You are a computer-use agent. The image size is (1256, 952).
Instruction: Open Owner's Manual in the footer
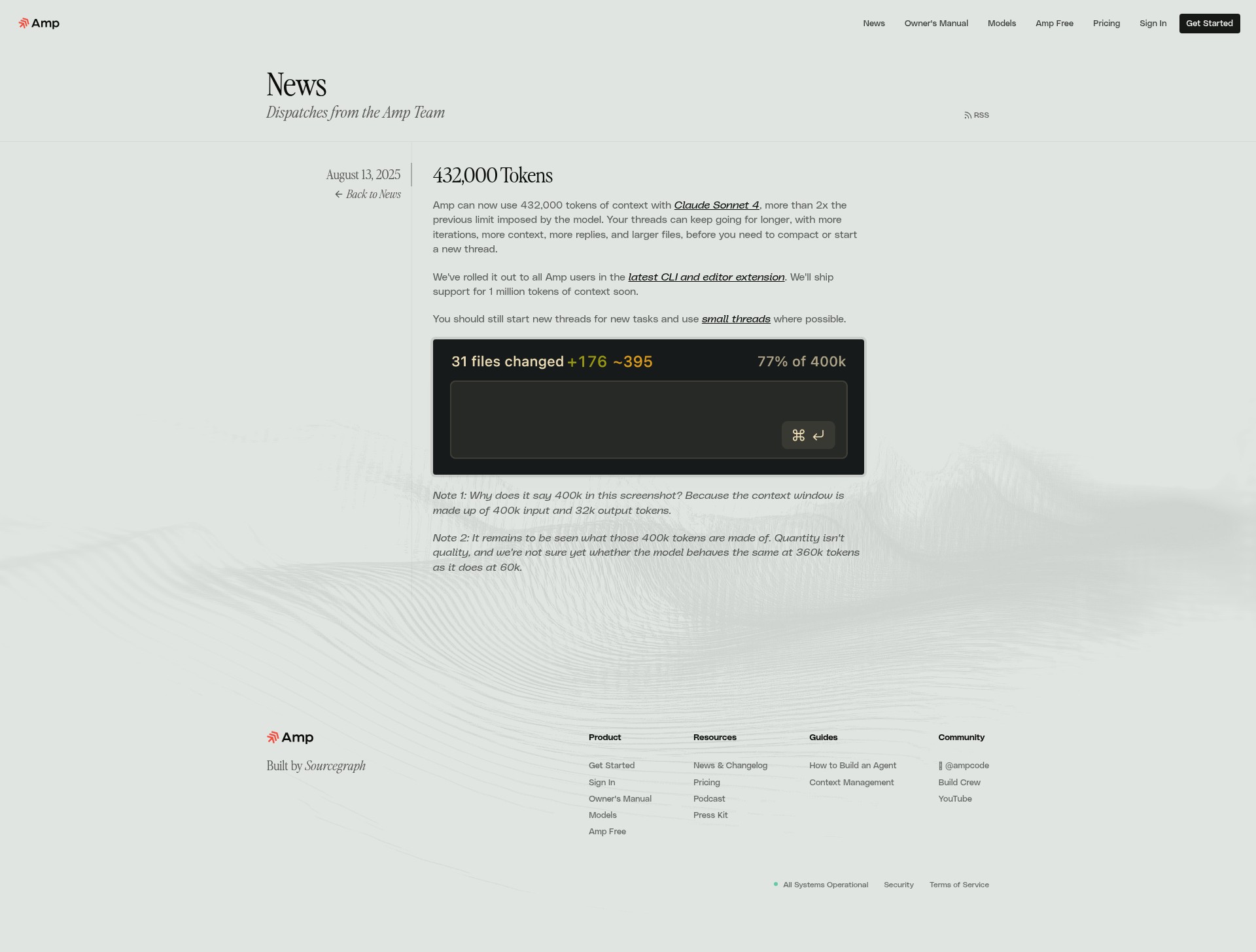click(x=620, y=799)
